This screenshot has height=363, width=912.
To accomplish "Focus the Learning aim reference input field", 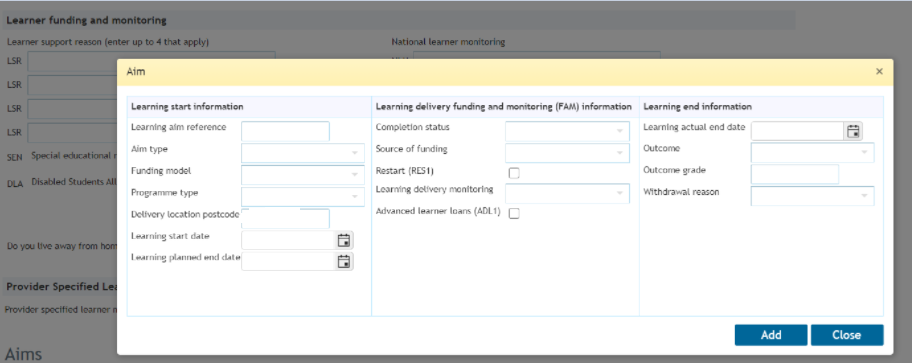I will (x=286, y=131).
